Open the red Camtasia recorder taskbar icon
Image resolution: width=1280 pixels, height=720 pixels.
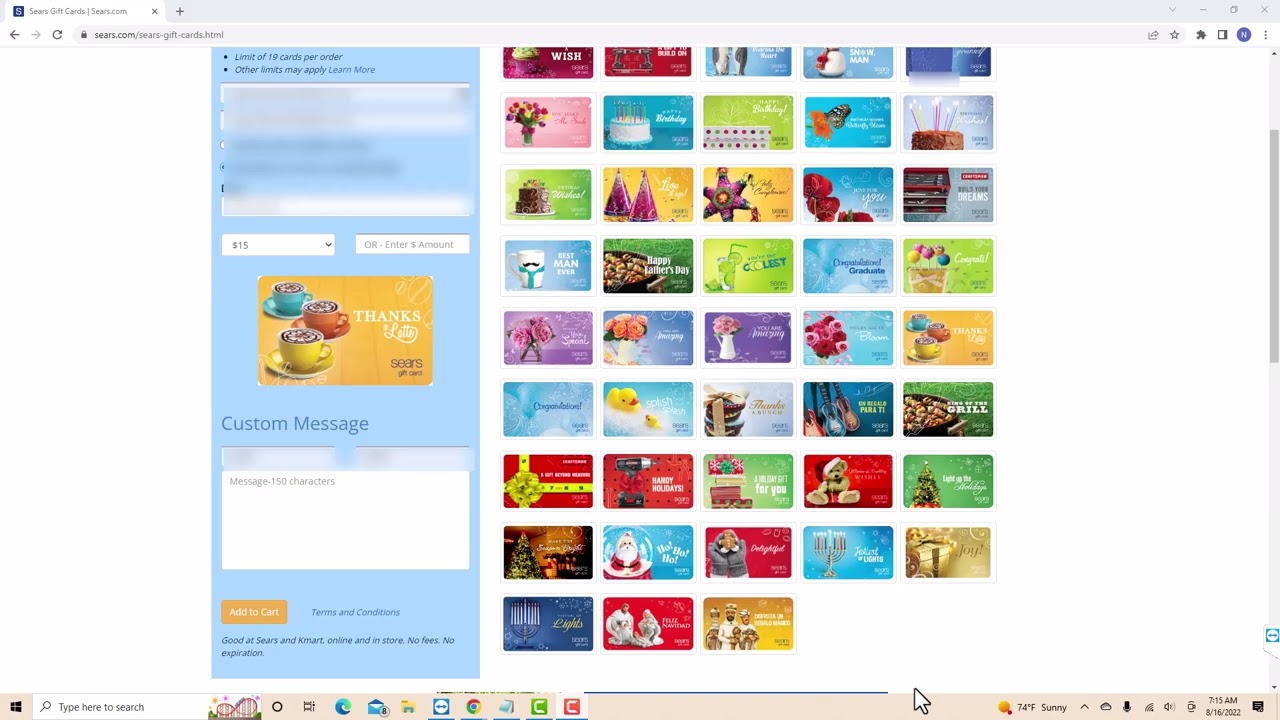[572, 707]
